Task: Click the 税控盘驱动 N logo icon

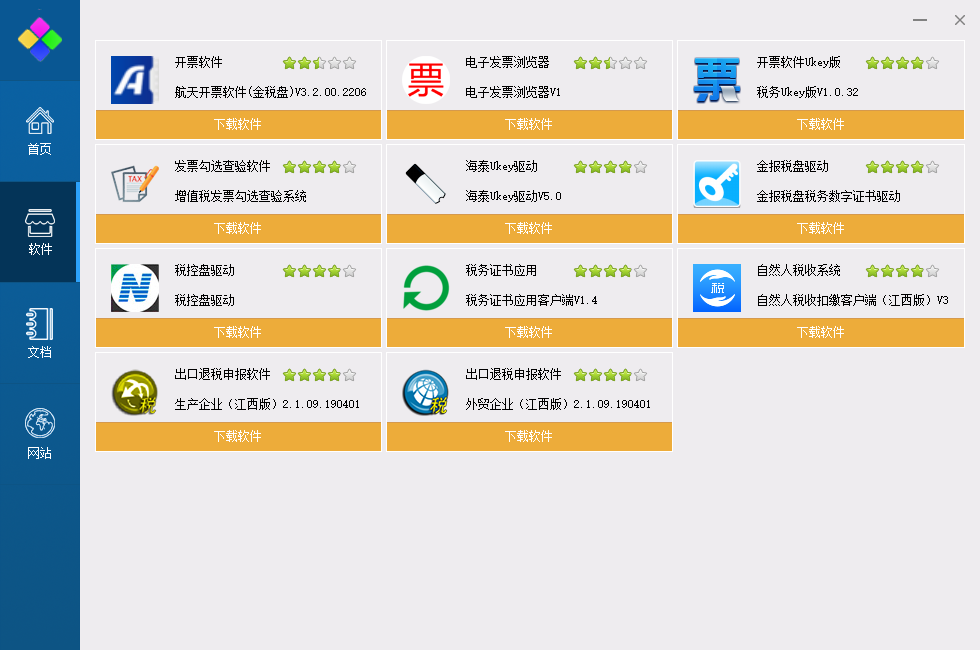Action: point(134,288)
